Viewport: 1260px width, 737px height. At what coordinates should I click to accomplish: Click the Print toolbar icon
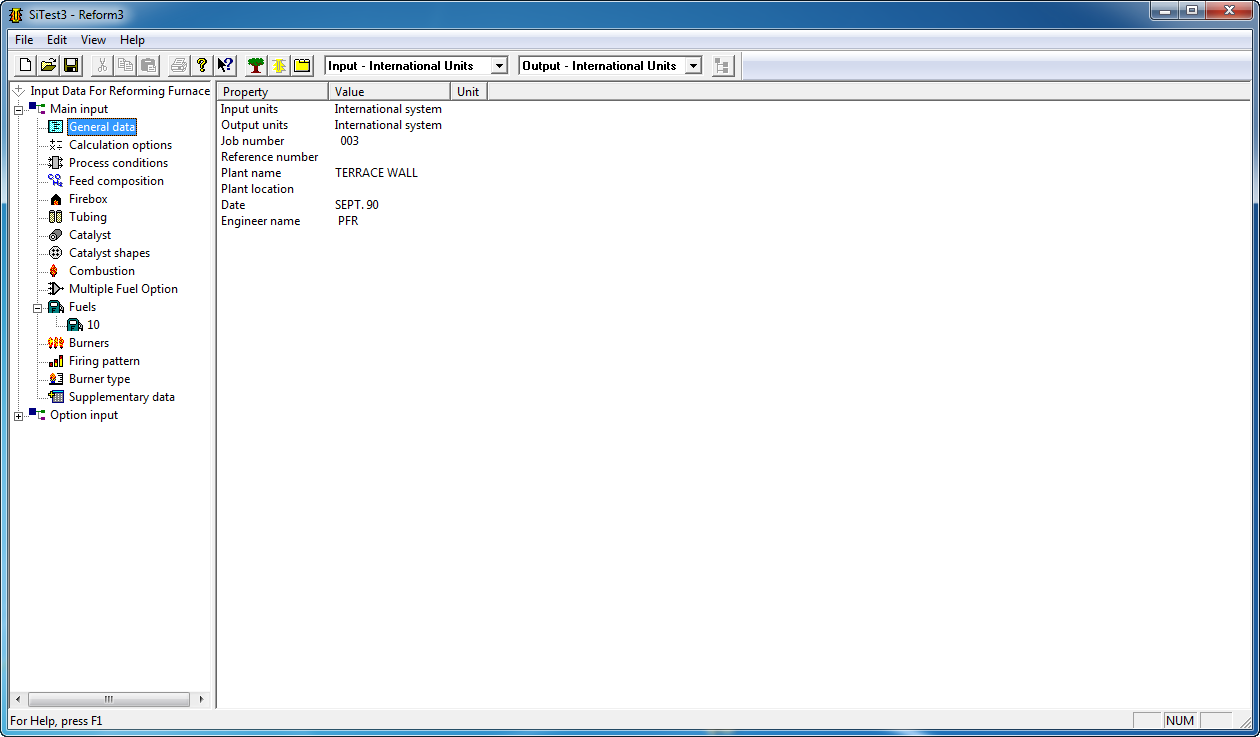click(178, 66)
